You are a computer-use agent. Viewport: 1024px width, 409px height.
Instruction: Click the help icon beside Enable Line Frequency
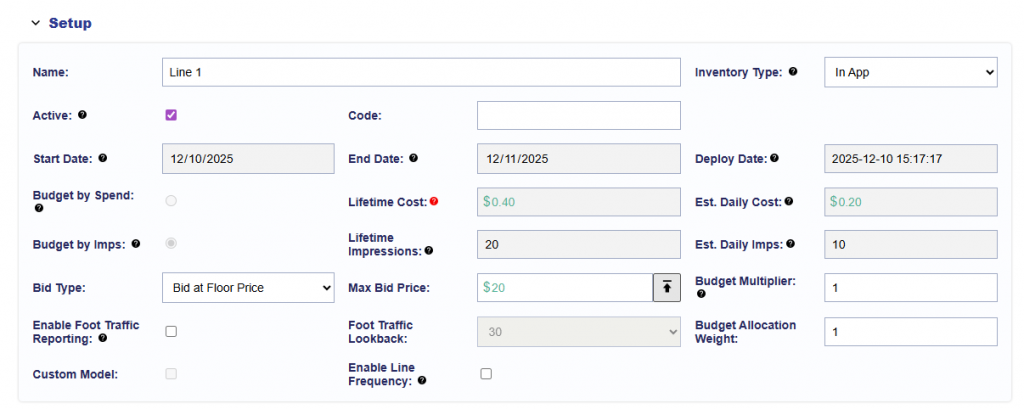[x=421, y=380]
